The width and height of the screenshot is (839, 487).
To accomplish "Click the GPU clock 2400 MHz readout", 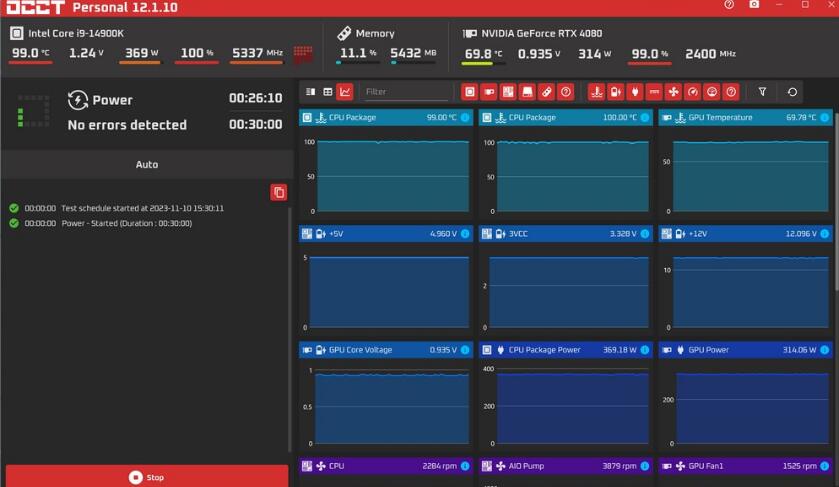I will 710,54.
